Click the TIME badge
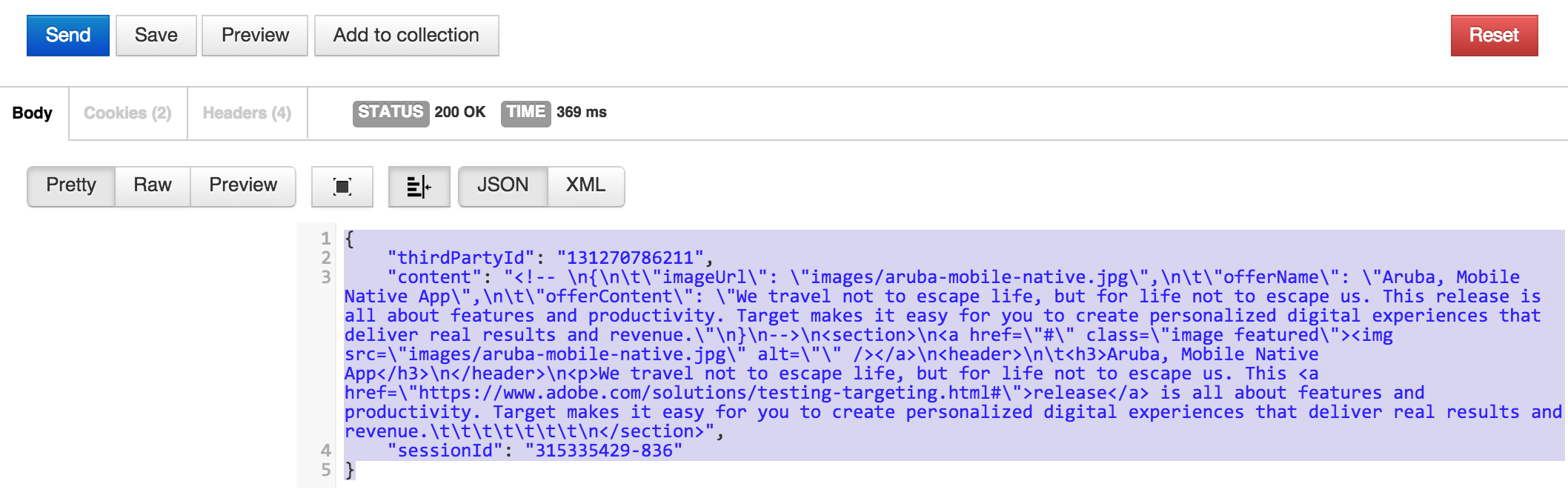The width and height of the screenshot is (1568, 504). [525, 113]
